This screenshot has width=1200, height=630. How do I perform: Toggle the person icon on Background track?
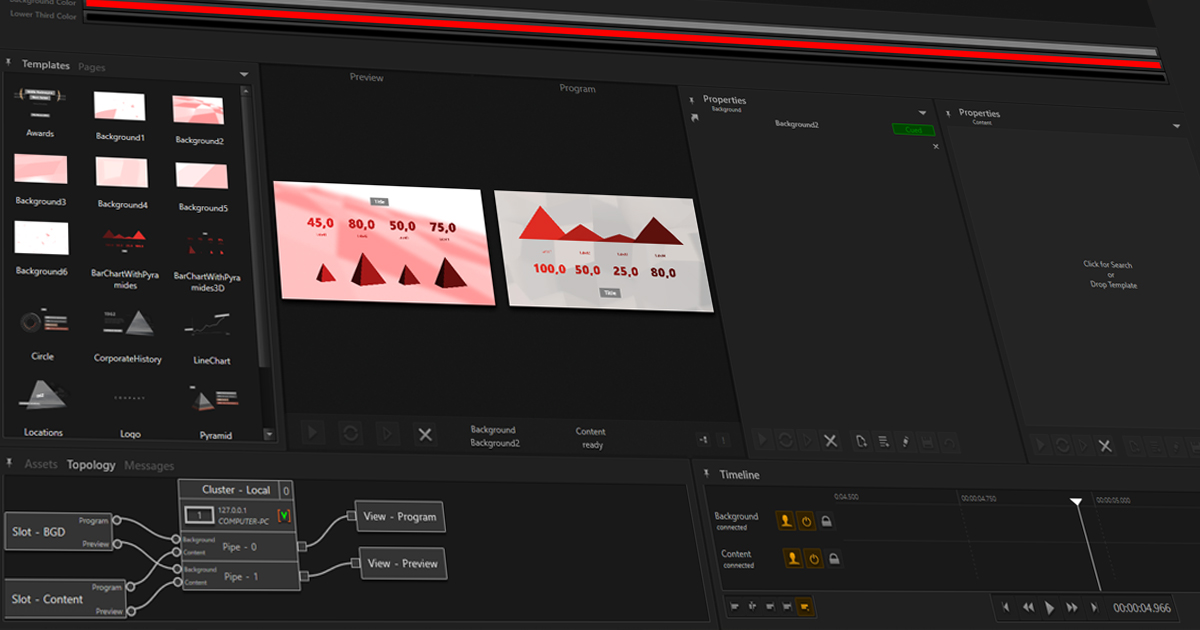786,521
